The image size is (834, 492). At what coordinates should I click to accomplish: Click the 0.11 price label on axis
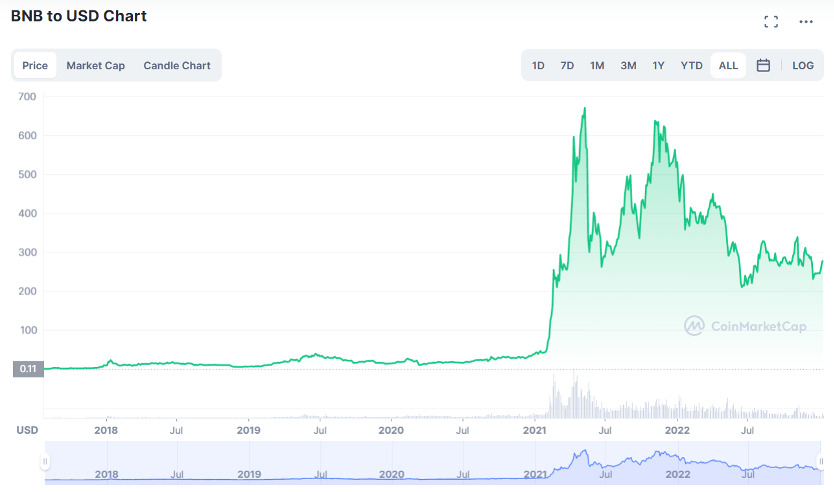click(28, 369)
